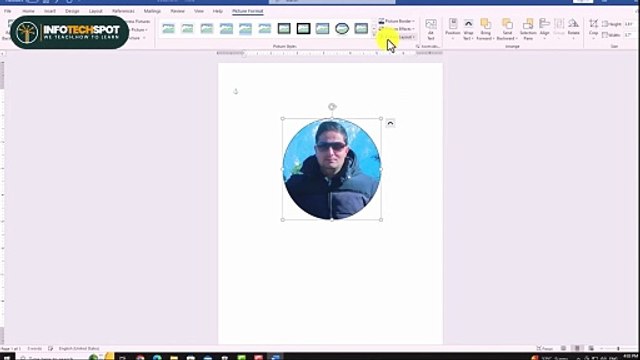Go to the Design tab
Viewport: 640px width, 360px height.
click(72, 11)
